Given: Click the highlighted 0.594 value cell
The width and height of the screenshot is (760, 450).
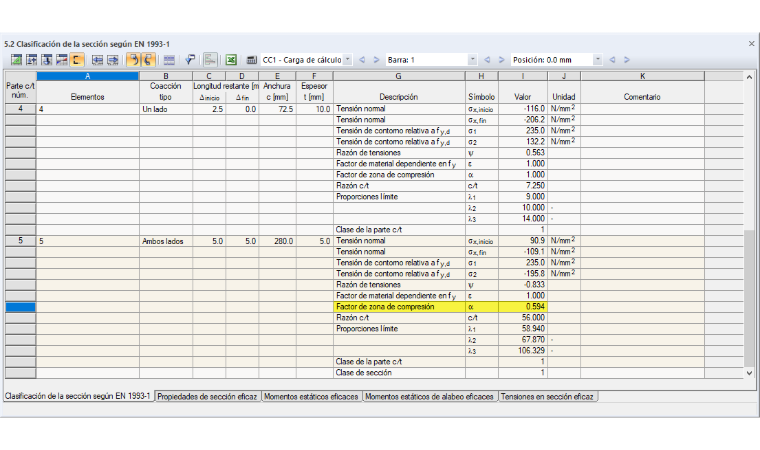Looking at the screenshot, I should click(522, 307).
